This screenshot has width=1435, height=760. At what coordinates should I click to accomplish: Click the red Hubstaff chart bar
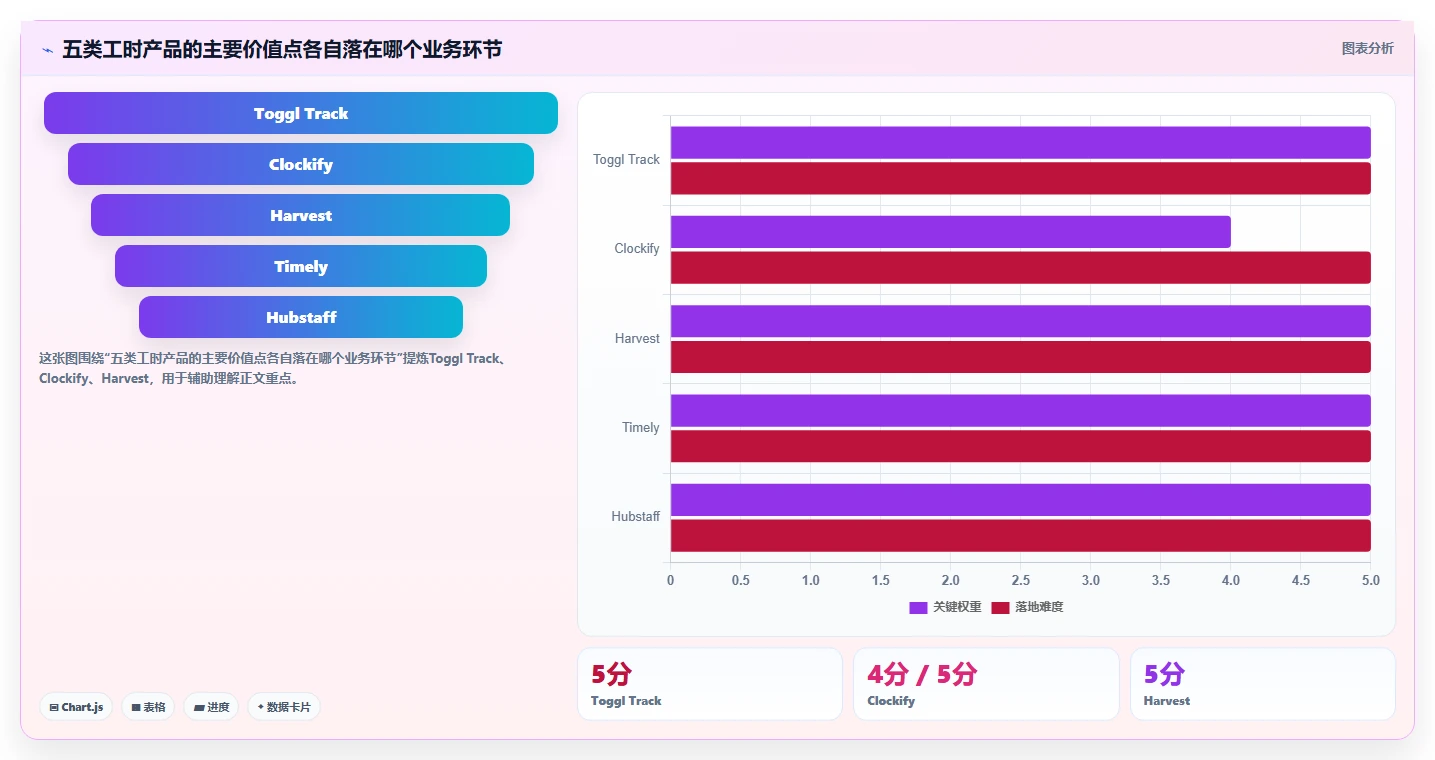pyautogui.click(x=1020, y=536)
